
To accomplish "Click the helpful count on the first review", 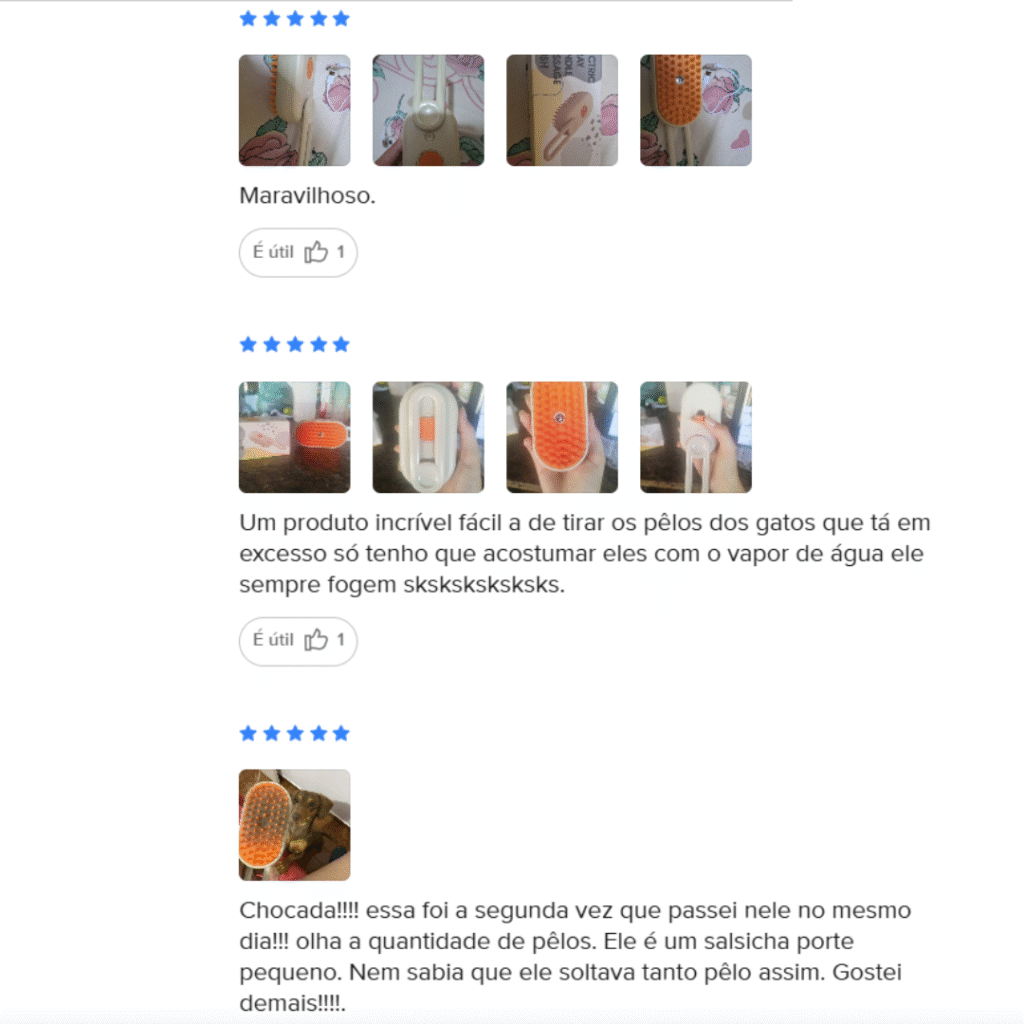I will pos(340,252).
